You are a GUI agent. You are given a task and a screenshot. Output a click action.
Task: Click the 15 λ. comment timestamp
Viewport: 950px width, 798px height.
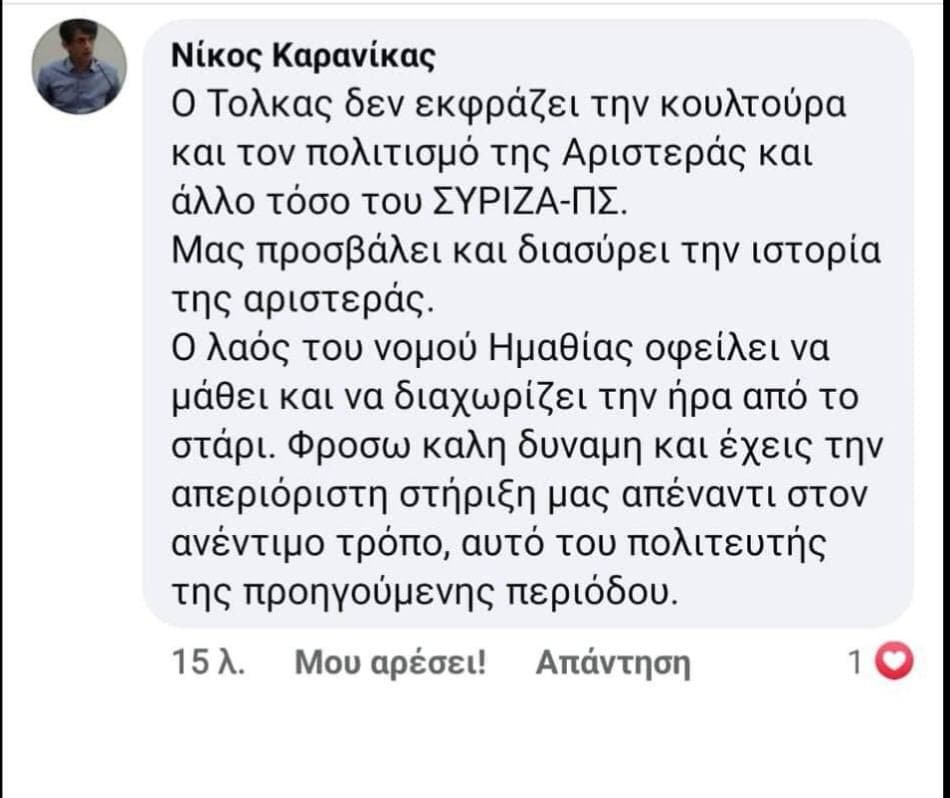pos(209,662)
